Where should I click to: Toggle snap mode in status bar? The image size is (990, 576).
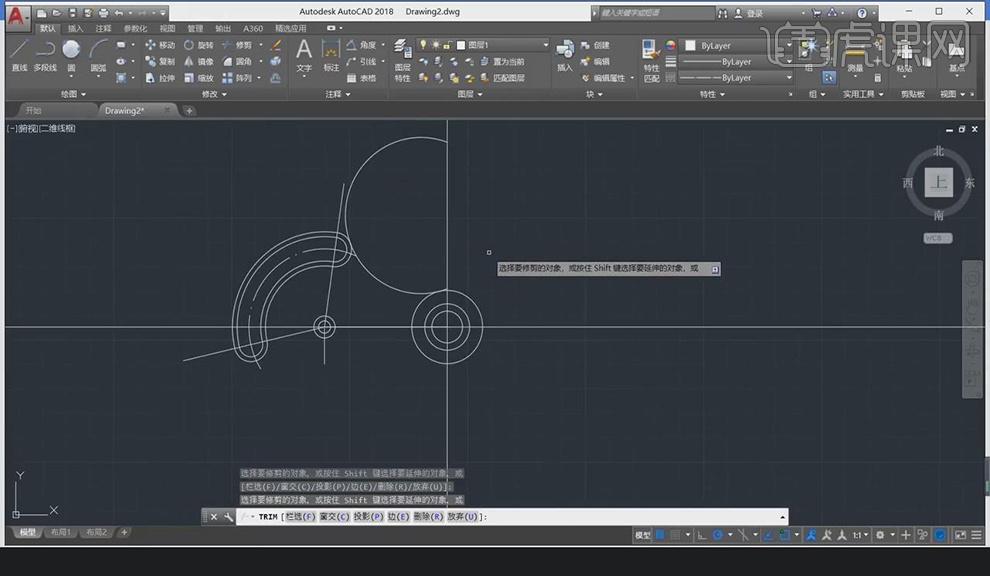[x=675, y=535]
